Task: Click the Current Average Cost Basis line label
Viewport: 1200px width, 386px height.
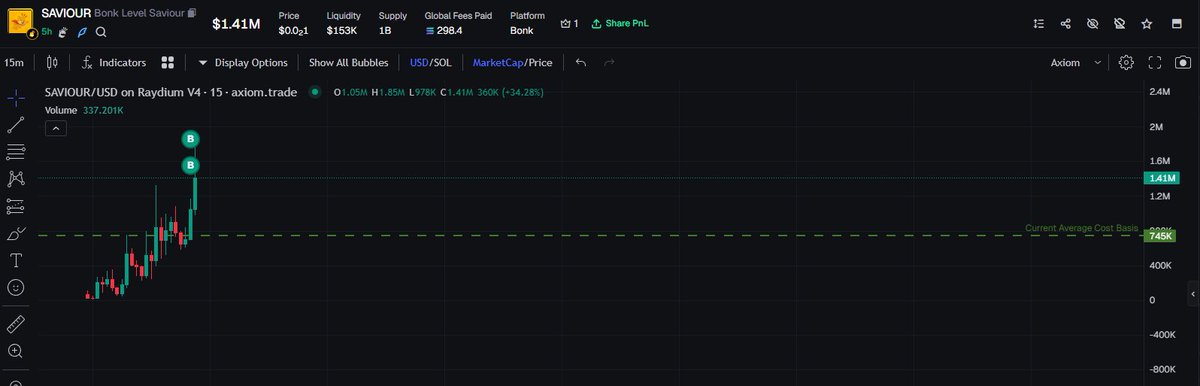Action: point(1082,228)
